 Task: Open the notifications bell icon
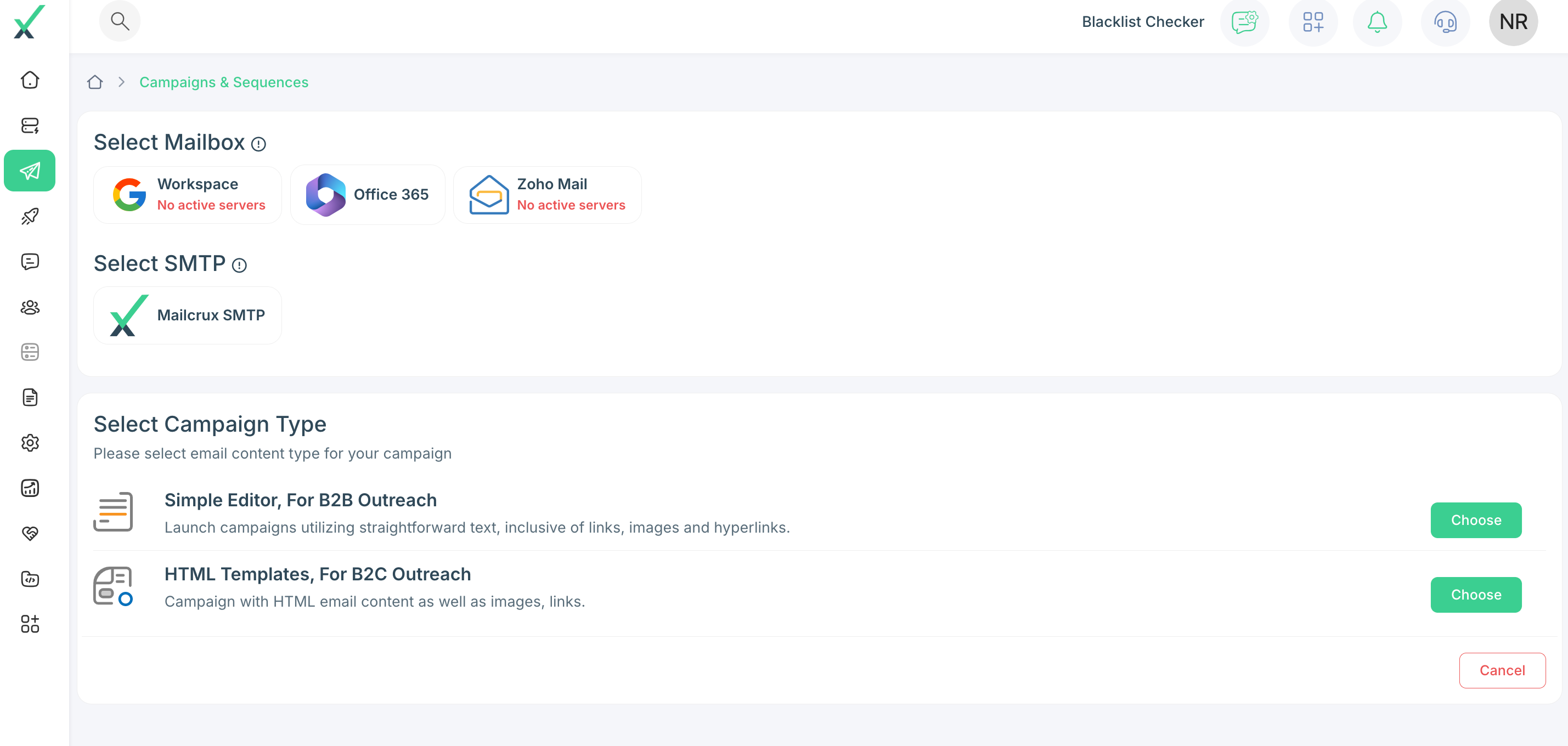[x=1378, y=22]
